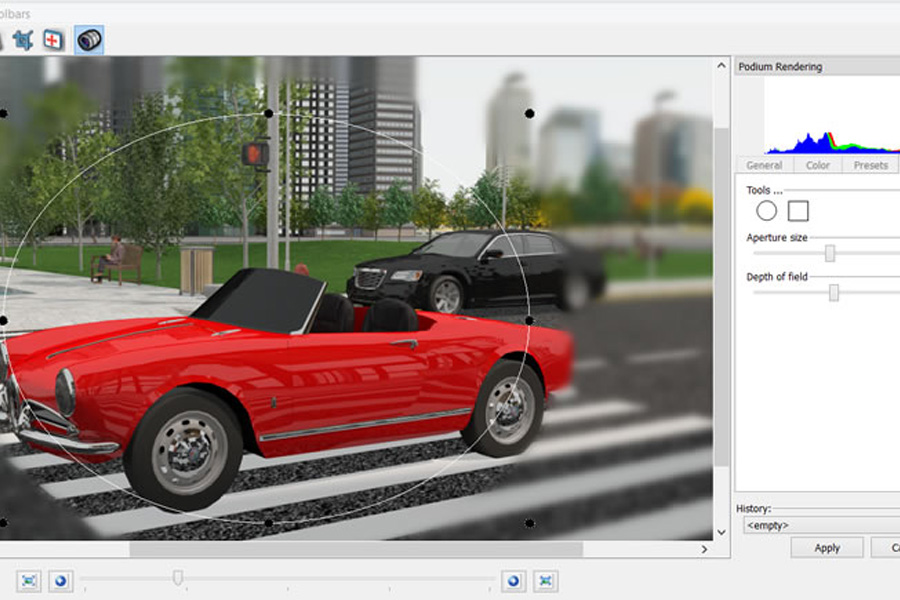Activate the camera lens depth-of-field tool
Viewport: 900px width, 600px height.
[89, 40]
